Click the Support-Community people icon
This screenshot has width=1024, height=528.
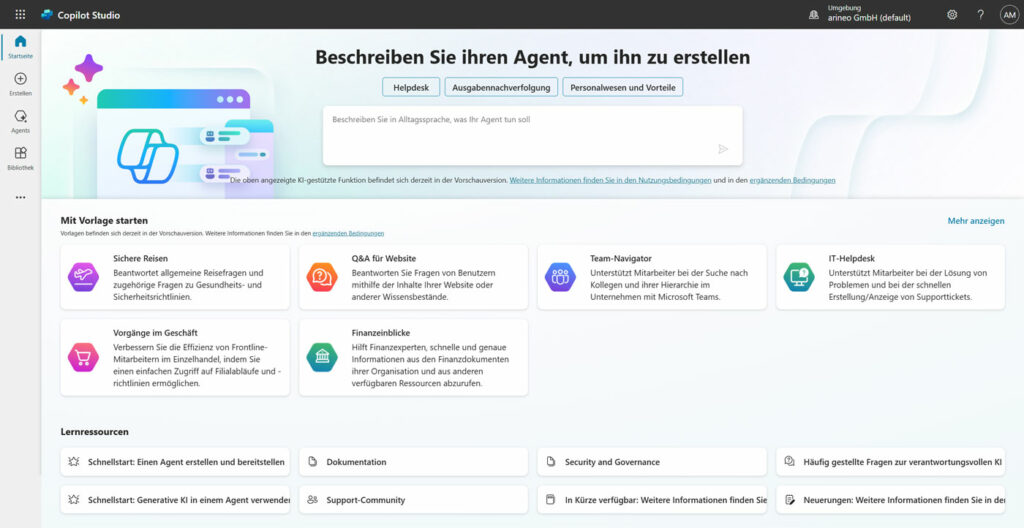click(x=312, y=500)
